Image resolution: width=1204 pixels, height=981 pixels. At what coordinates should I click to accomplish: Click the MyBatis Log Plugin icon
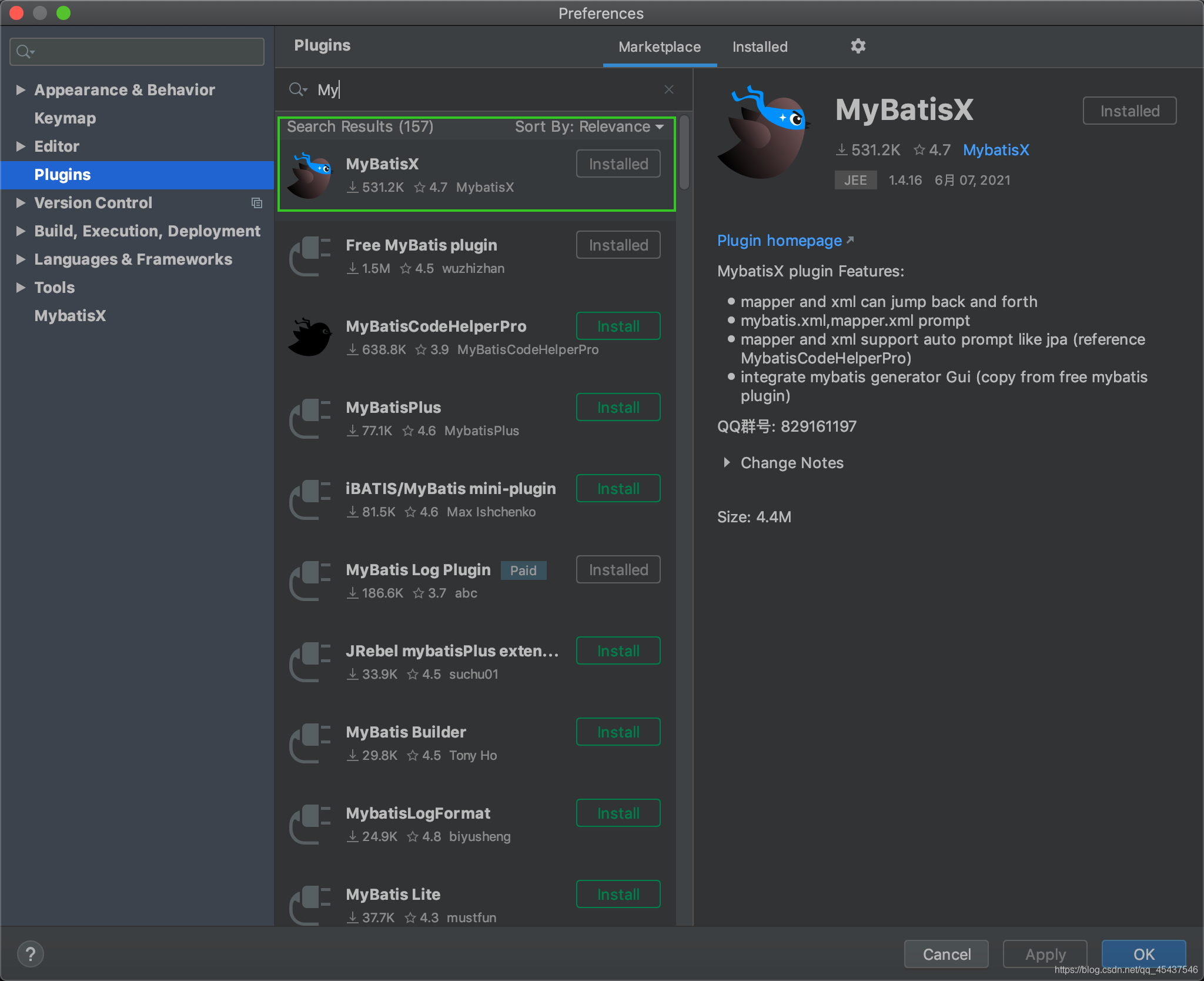click(x=310, y=581)
